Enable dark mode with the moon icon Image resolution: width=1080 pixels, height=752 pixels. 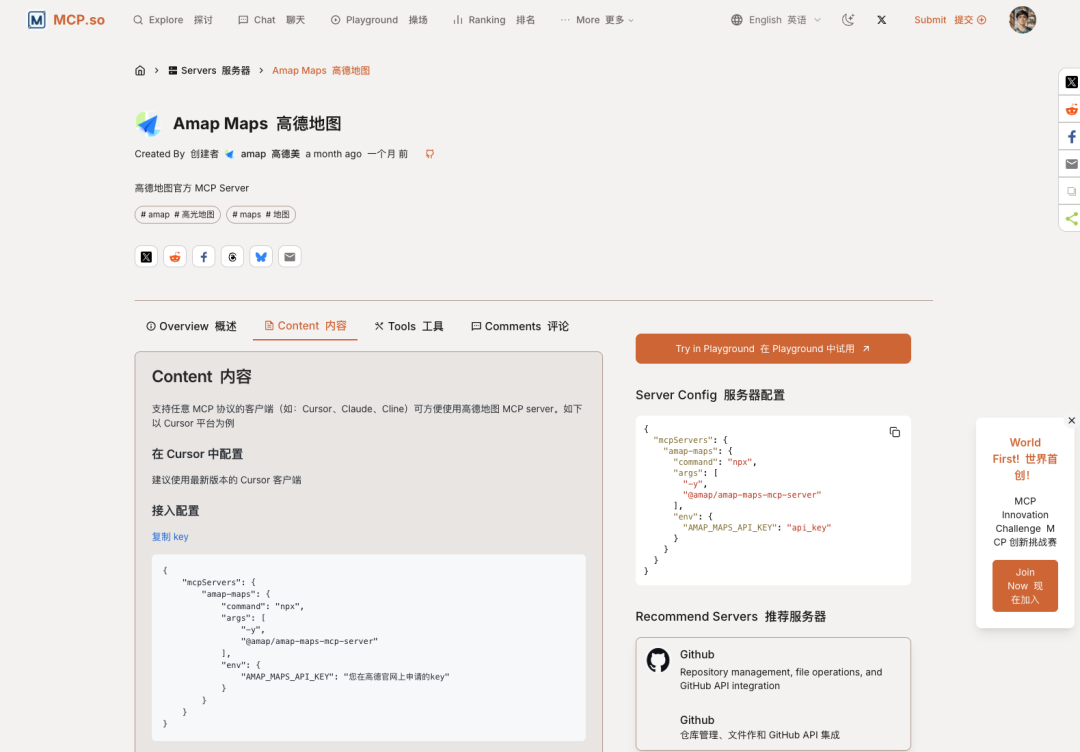click(x=847, y=19)
